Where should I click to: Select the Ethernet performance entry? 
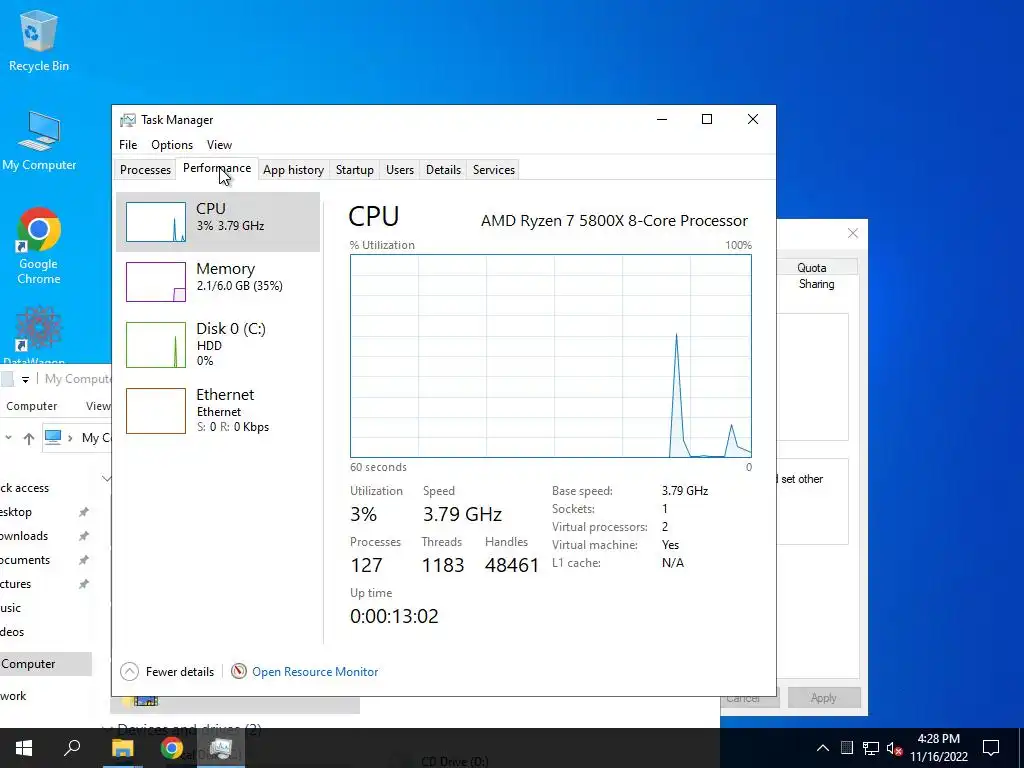coord(218,411)
